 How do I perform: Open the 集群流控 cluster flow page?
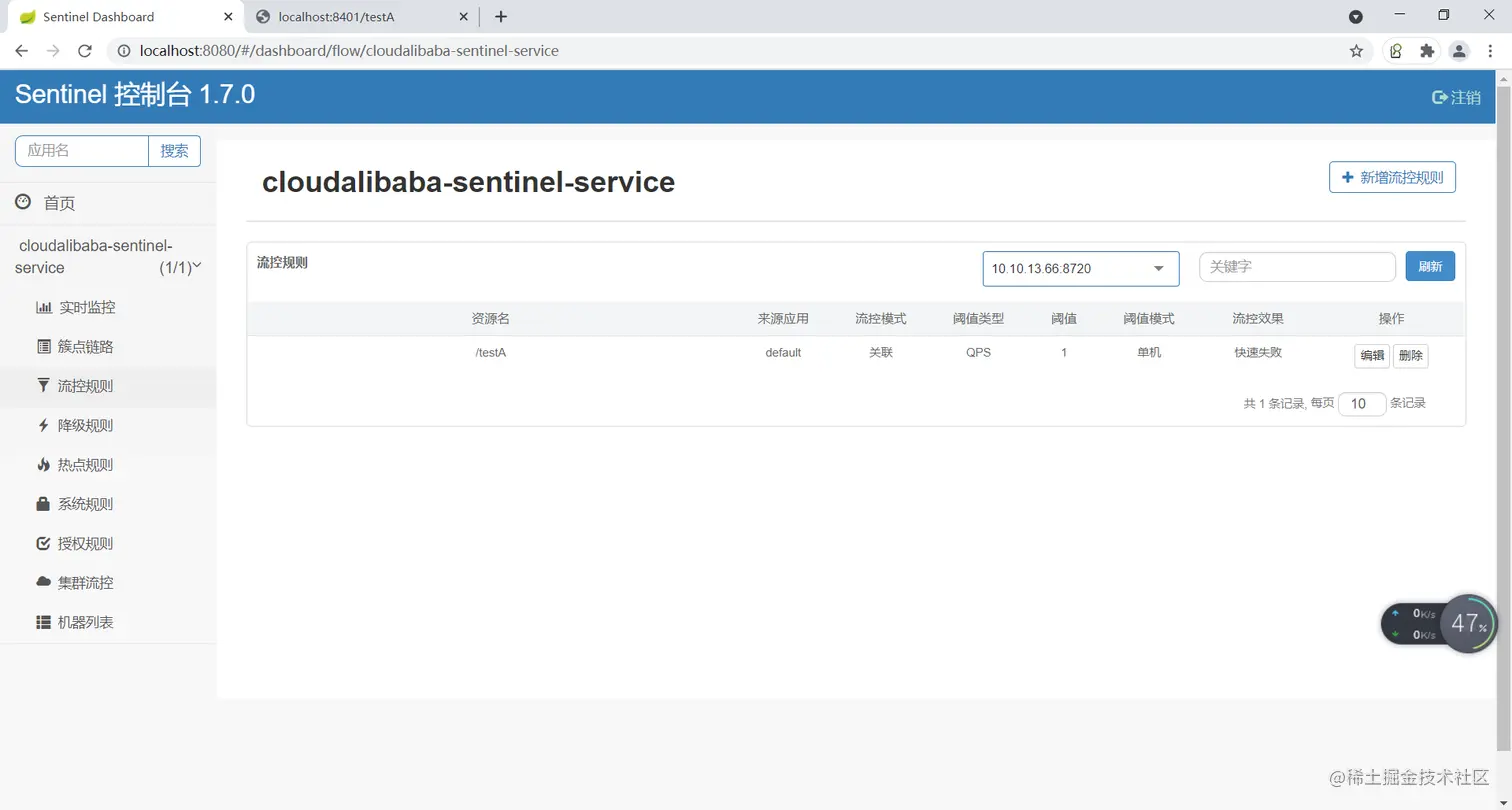click(x=85, y=582)
